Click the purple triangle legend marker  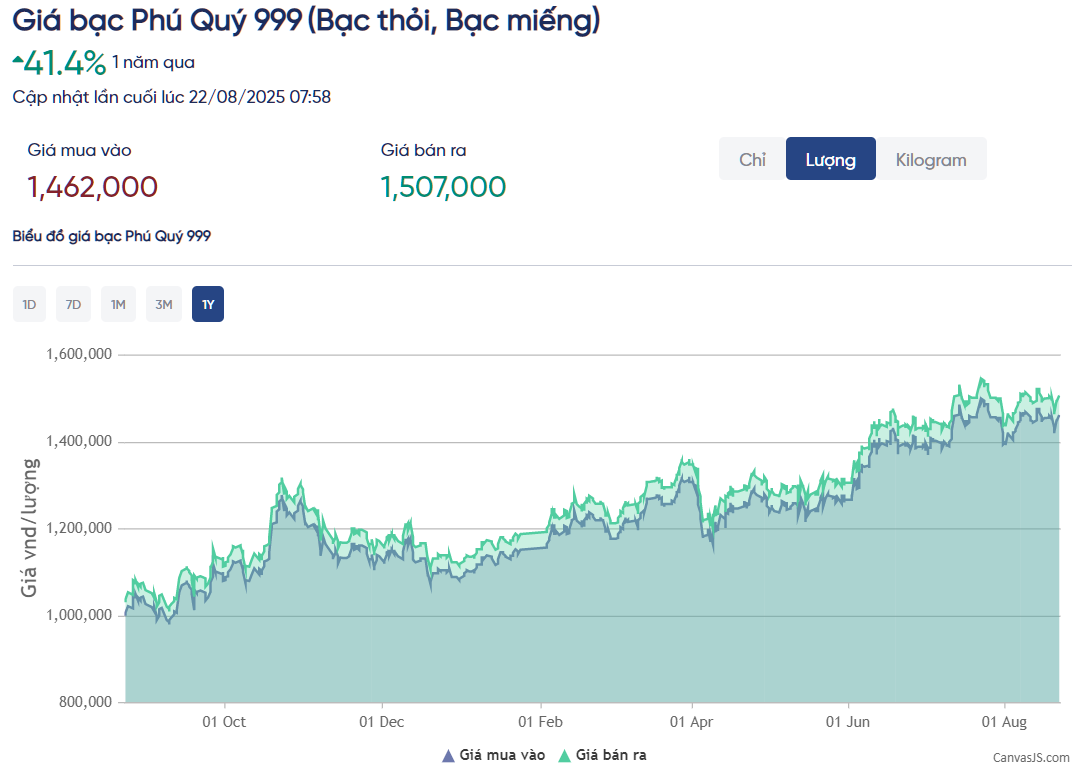click(448, 756)
